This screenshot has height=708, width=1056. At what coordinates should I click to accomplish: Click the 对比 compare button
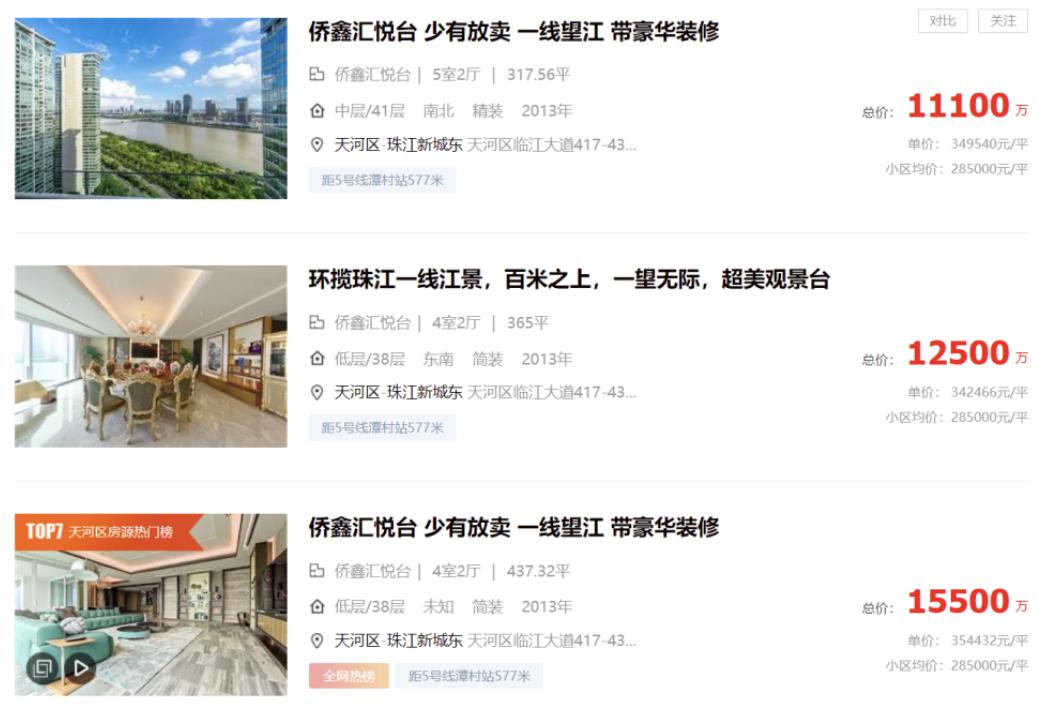[942, 21]
